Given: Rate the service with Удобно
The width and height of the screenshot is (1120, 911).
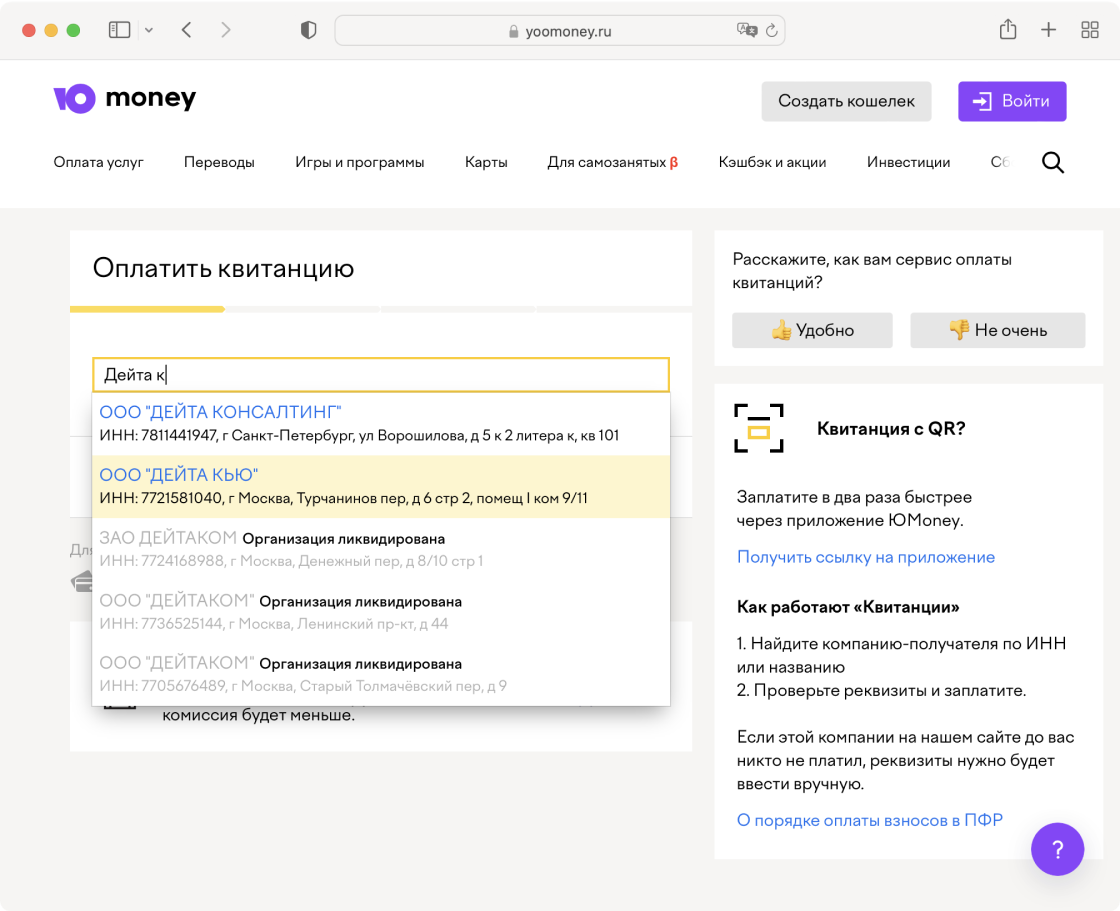Looking at the screenshot, I should click(812, 330).
